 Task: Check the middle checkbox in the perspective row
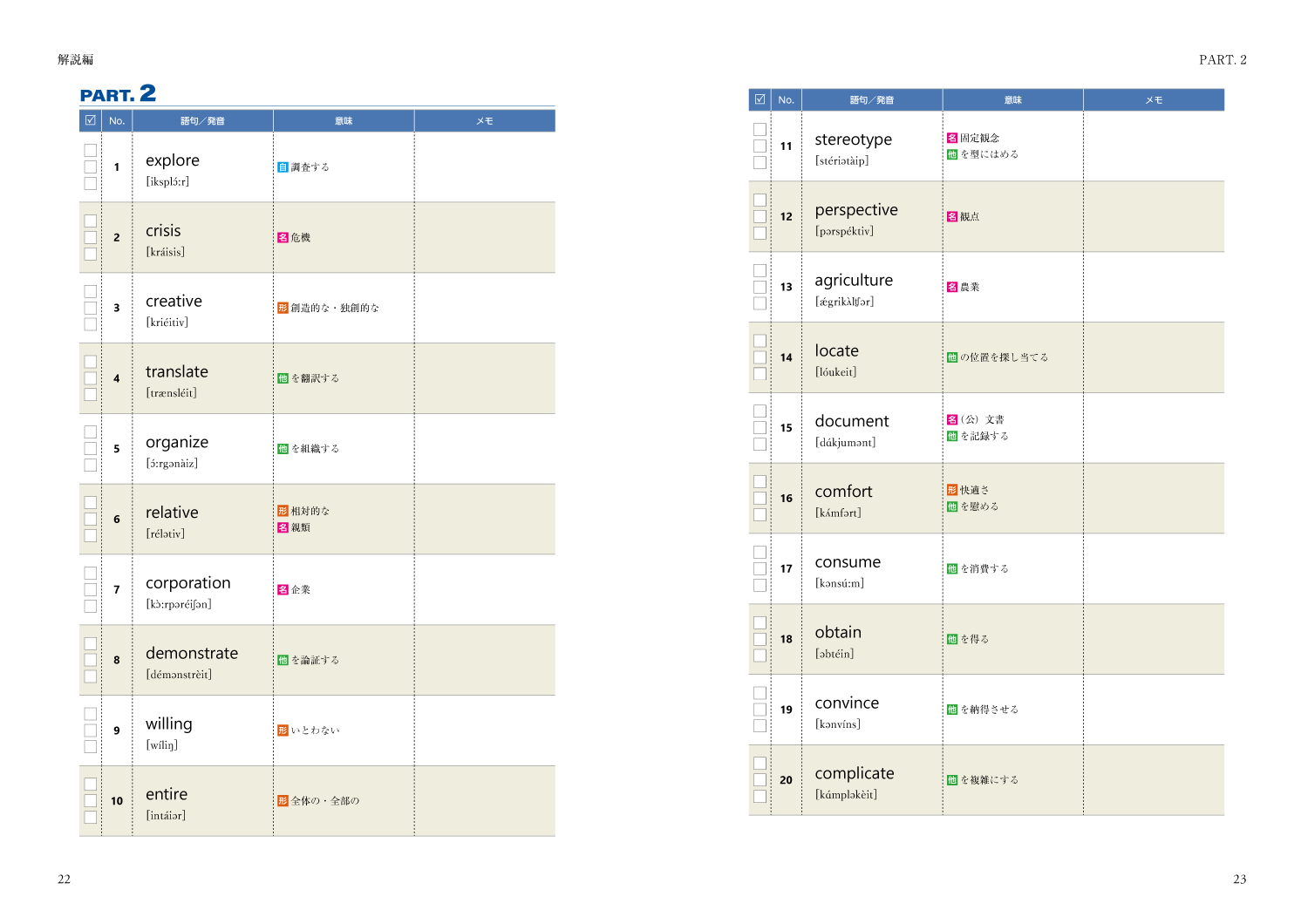point(760,217)
